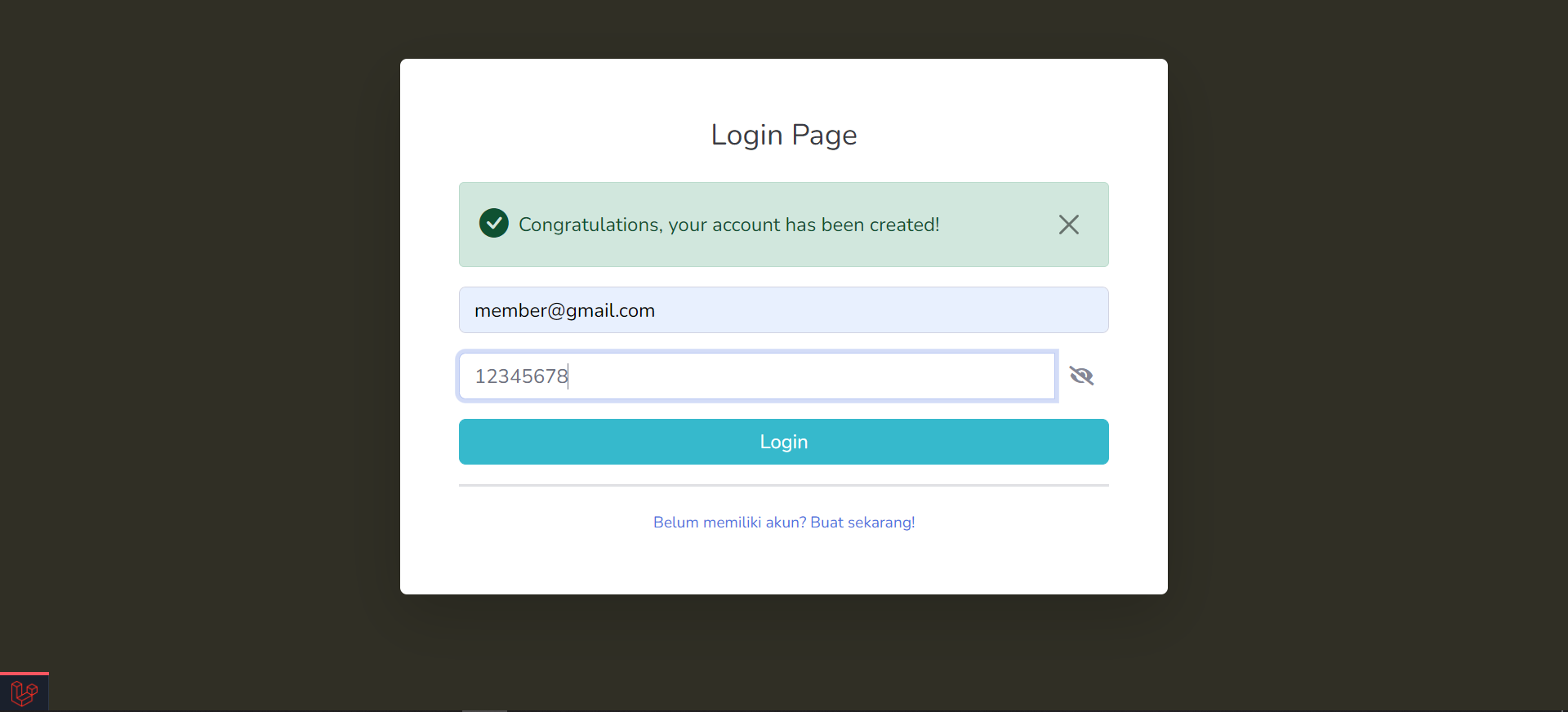Screen dimensions: 1568x712
Task: Click the "Buat sekarang!" text at the bottom
Action: click(862, 523)
